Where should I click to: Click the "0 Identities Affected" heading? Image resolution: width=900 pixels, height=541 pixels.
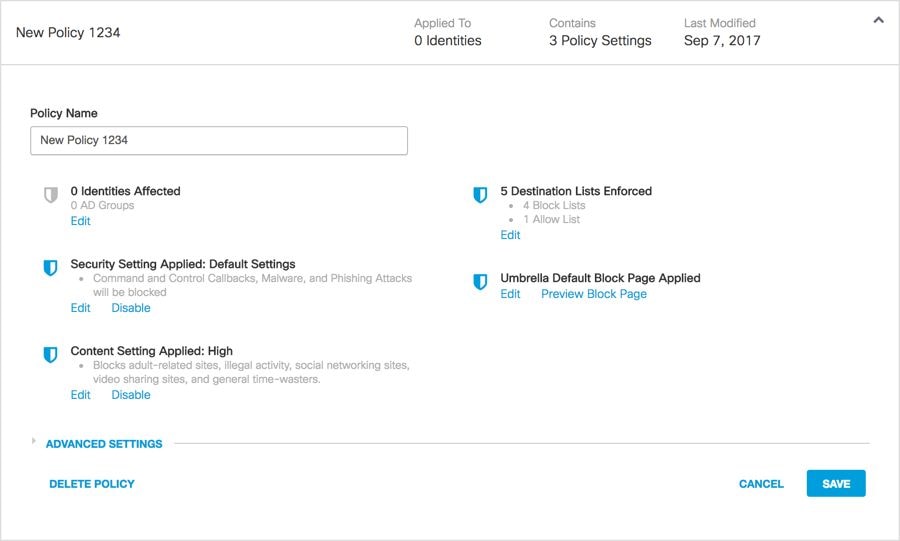[x=125, y=191]
